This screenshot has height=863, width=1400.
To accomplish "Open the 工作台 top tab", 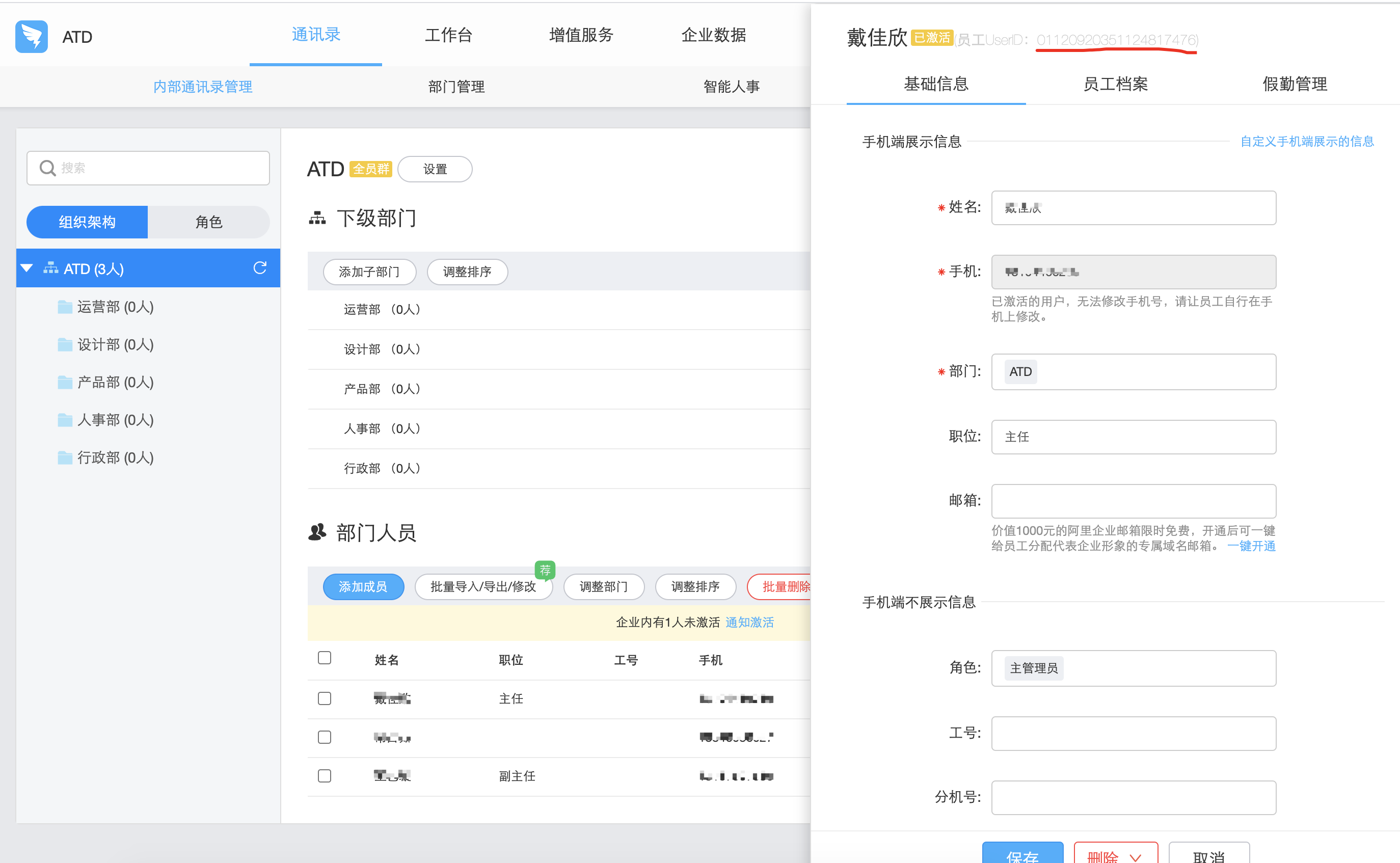I will click(x=449, y=35).
